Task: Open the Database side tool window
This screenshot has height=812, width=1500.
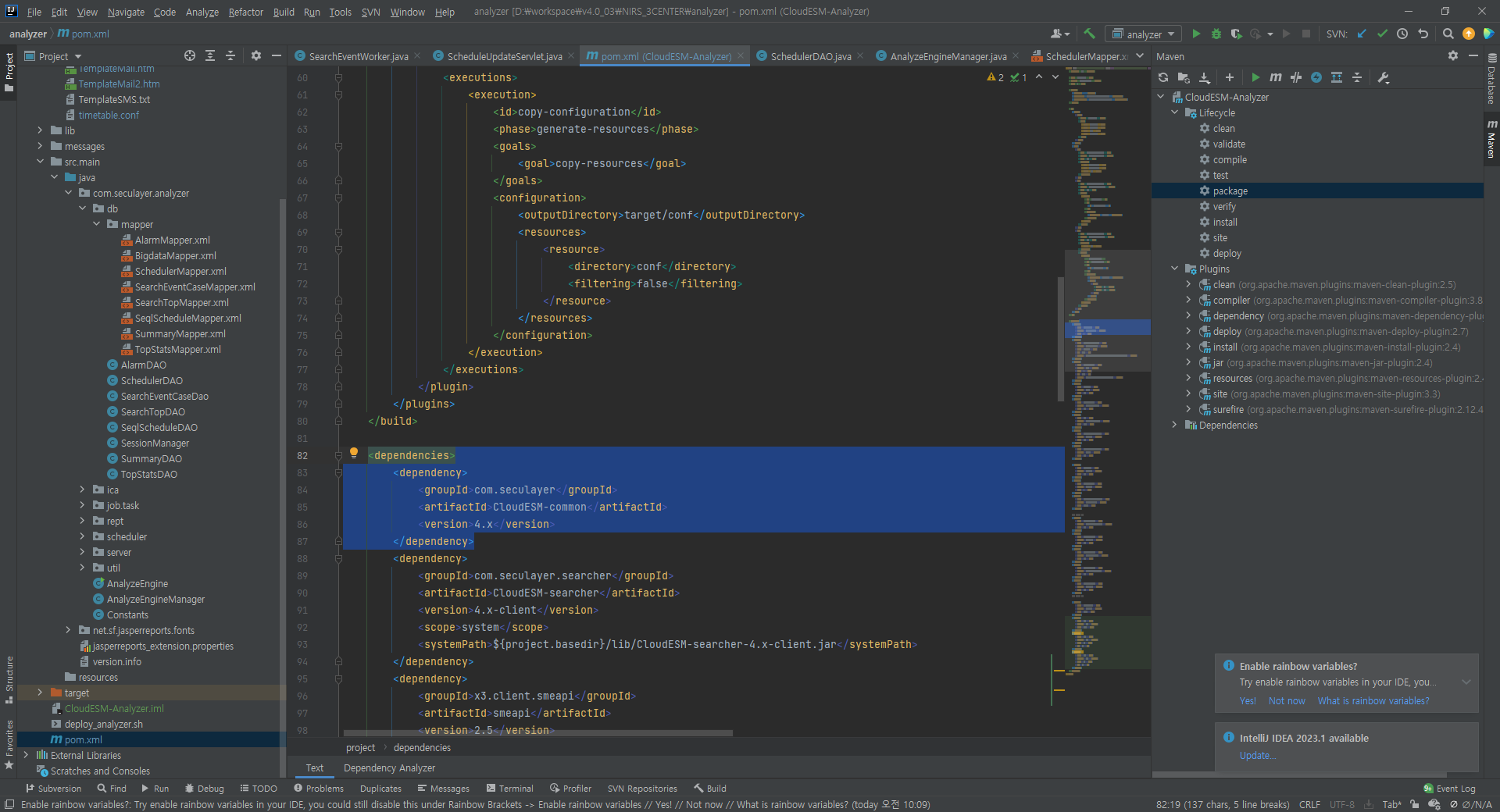Action: (x=1491, y=79)
